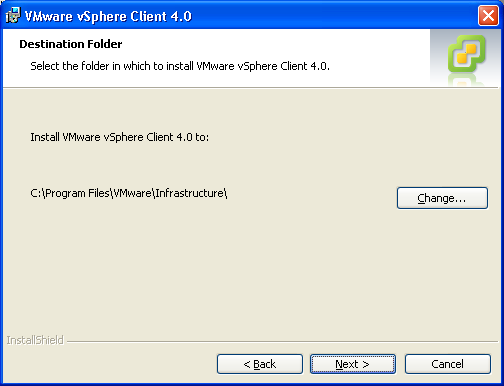Image resolution: width=504 pixels, height=386 pixels.
Task: Click the empty blue title bar area
Action: [333, 15]
